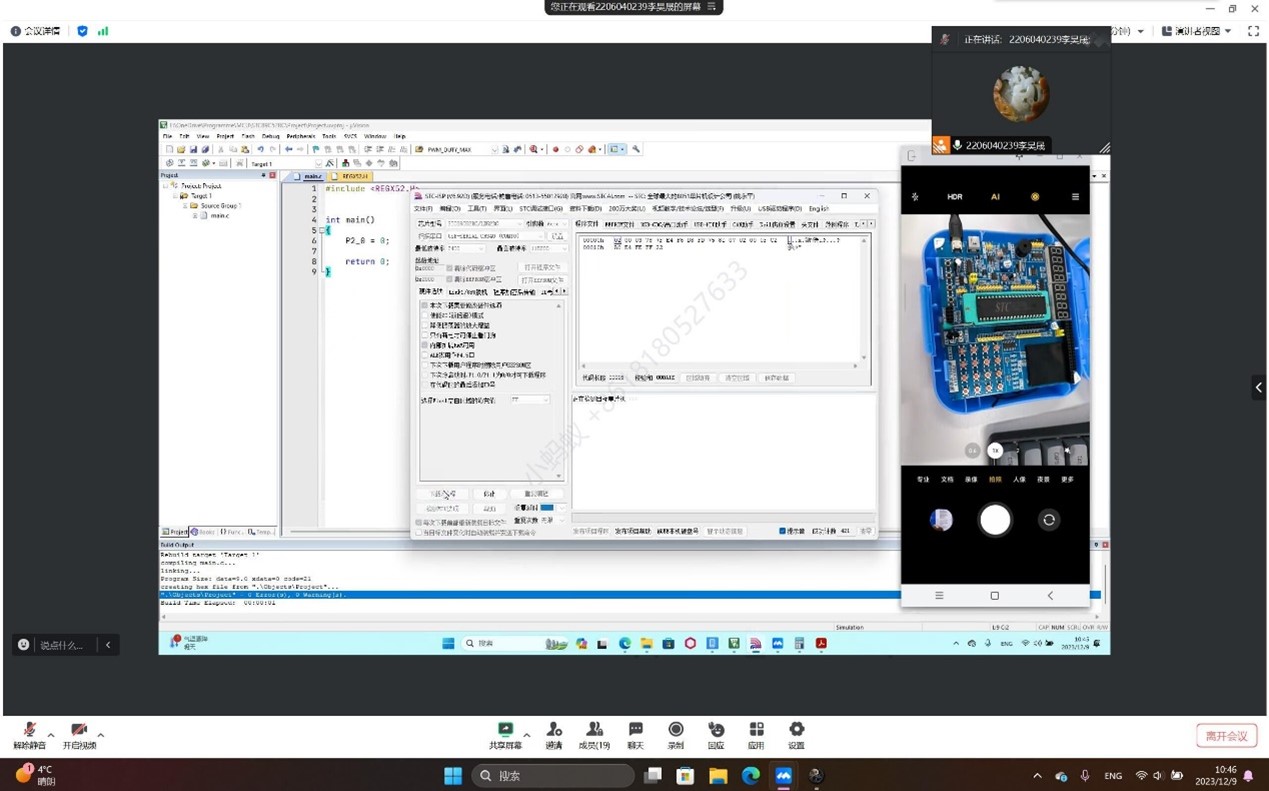Open the Apps (应用) icon

[756, 730]
